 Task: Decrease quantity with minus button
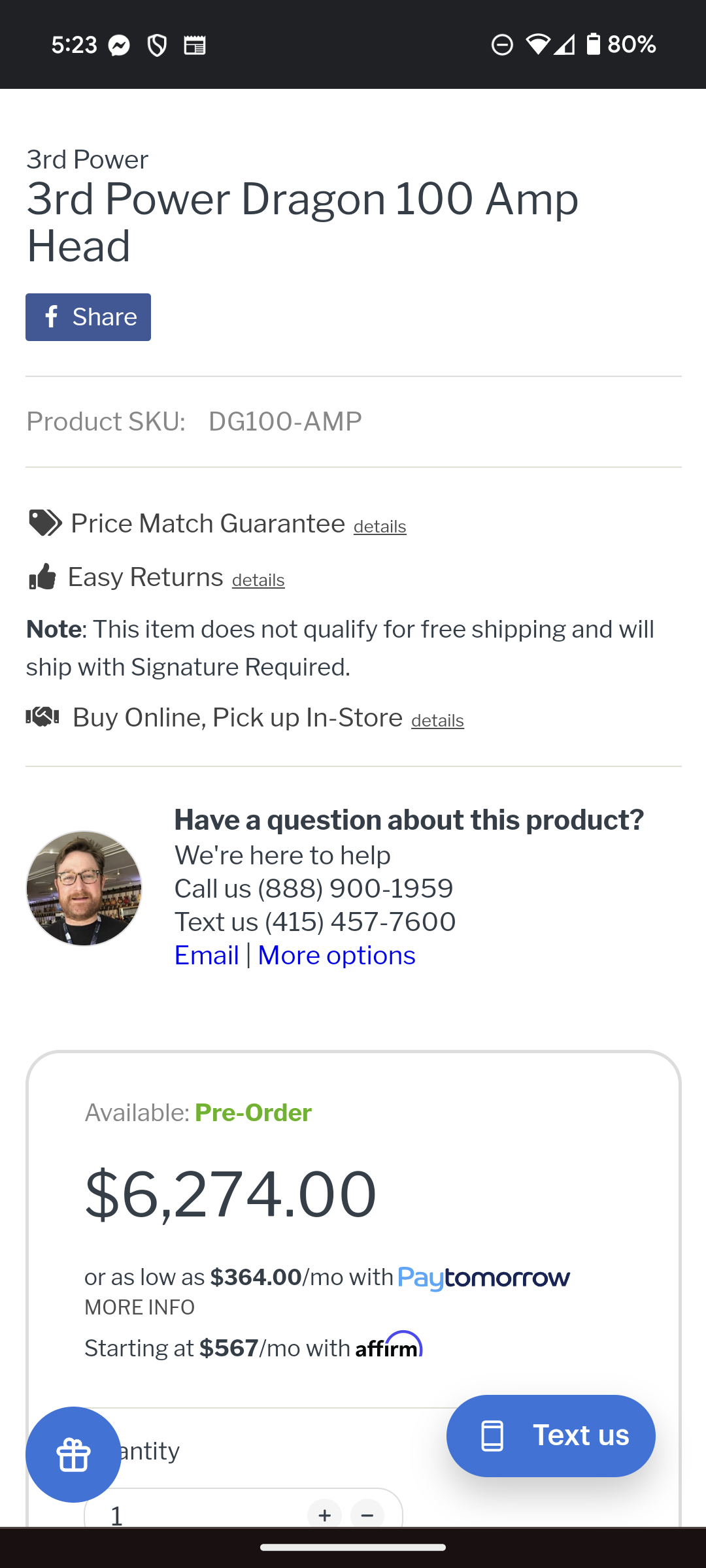pos(367,1514)
